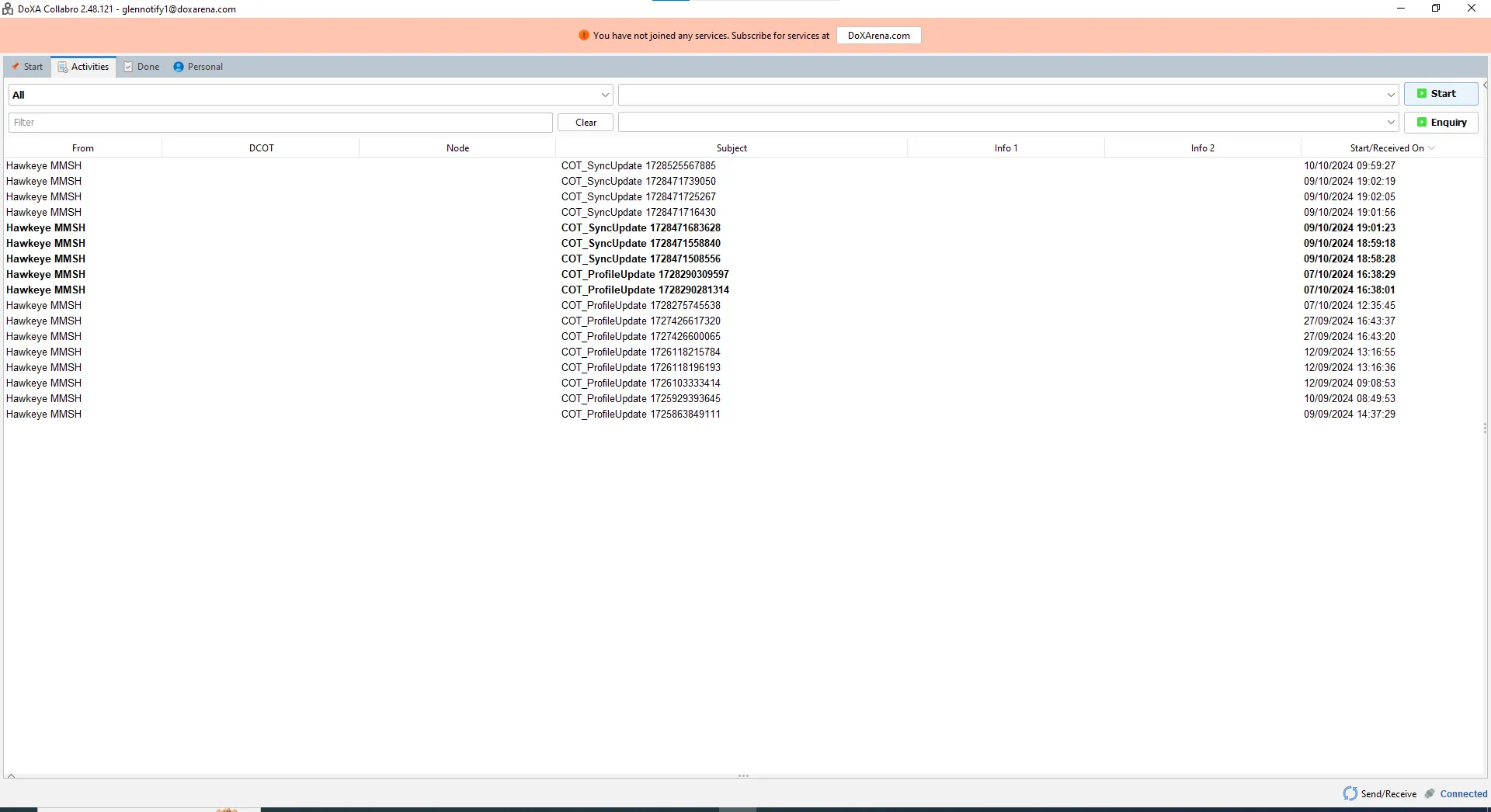Click the Connected plug status icon
This screenshot has height=812, width=1491.
tap(1430, 793)
